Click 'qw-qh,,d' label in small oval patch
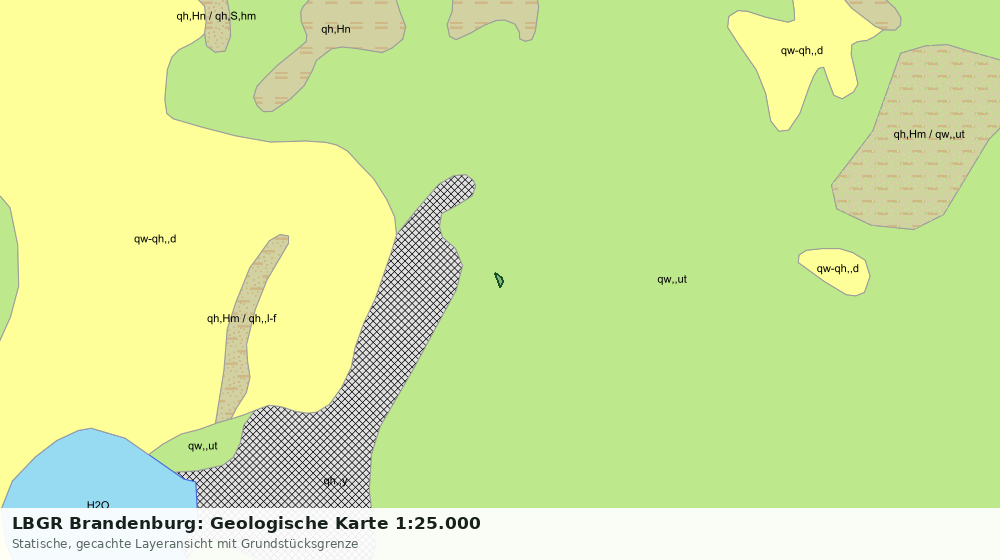The height and width of the screenshot is (560, 1000). 837,269
